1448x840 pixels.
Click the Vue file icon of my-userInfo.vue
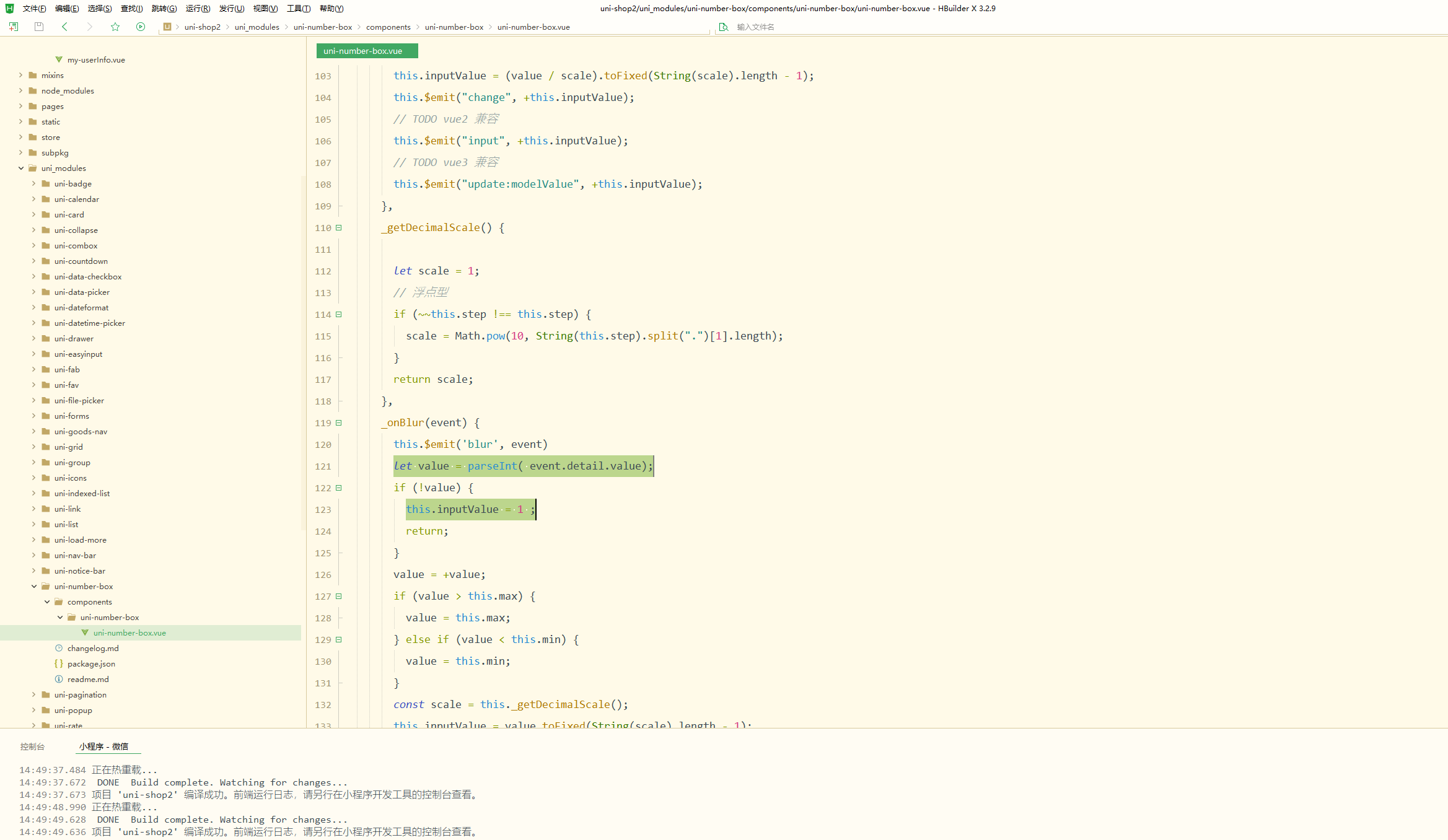[59, 59]
